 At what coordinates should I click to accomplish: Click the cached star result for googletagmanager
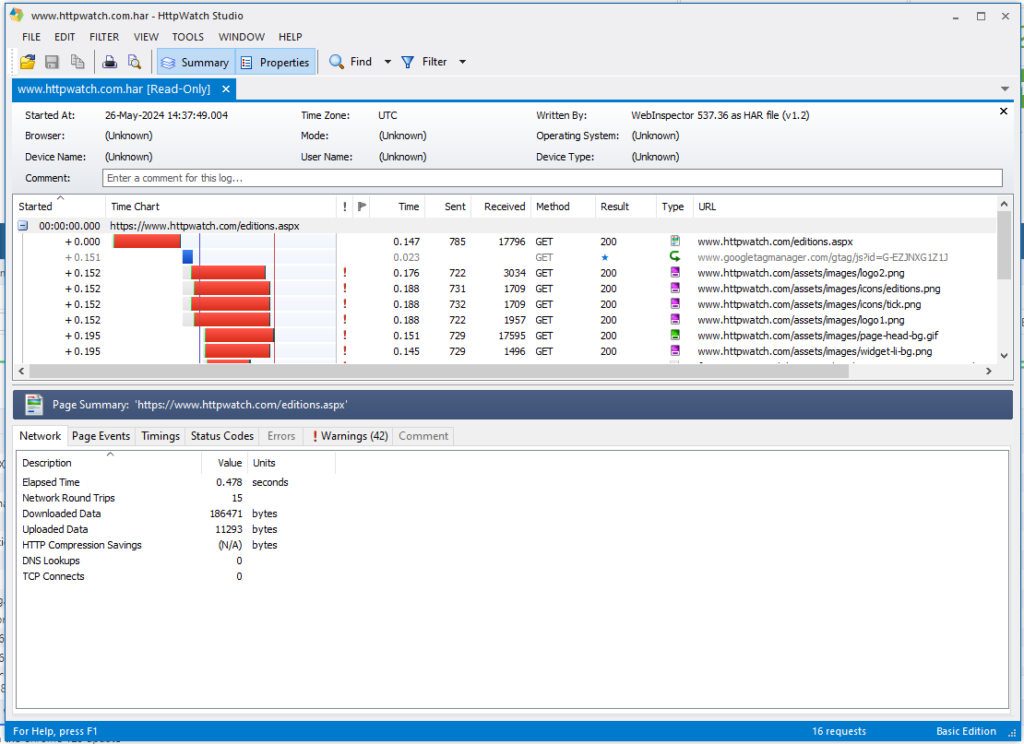pos(605,257)
